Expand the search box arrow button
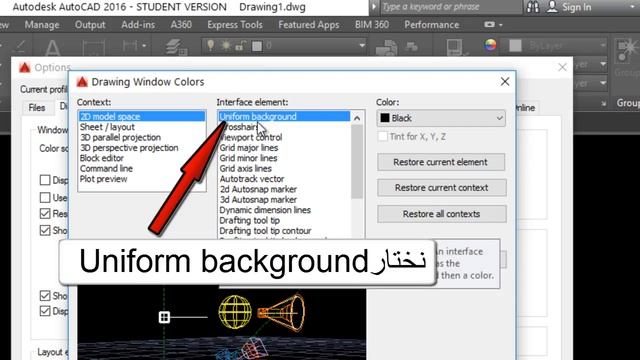This screenshot has height=360, width=640. 374,7
